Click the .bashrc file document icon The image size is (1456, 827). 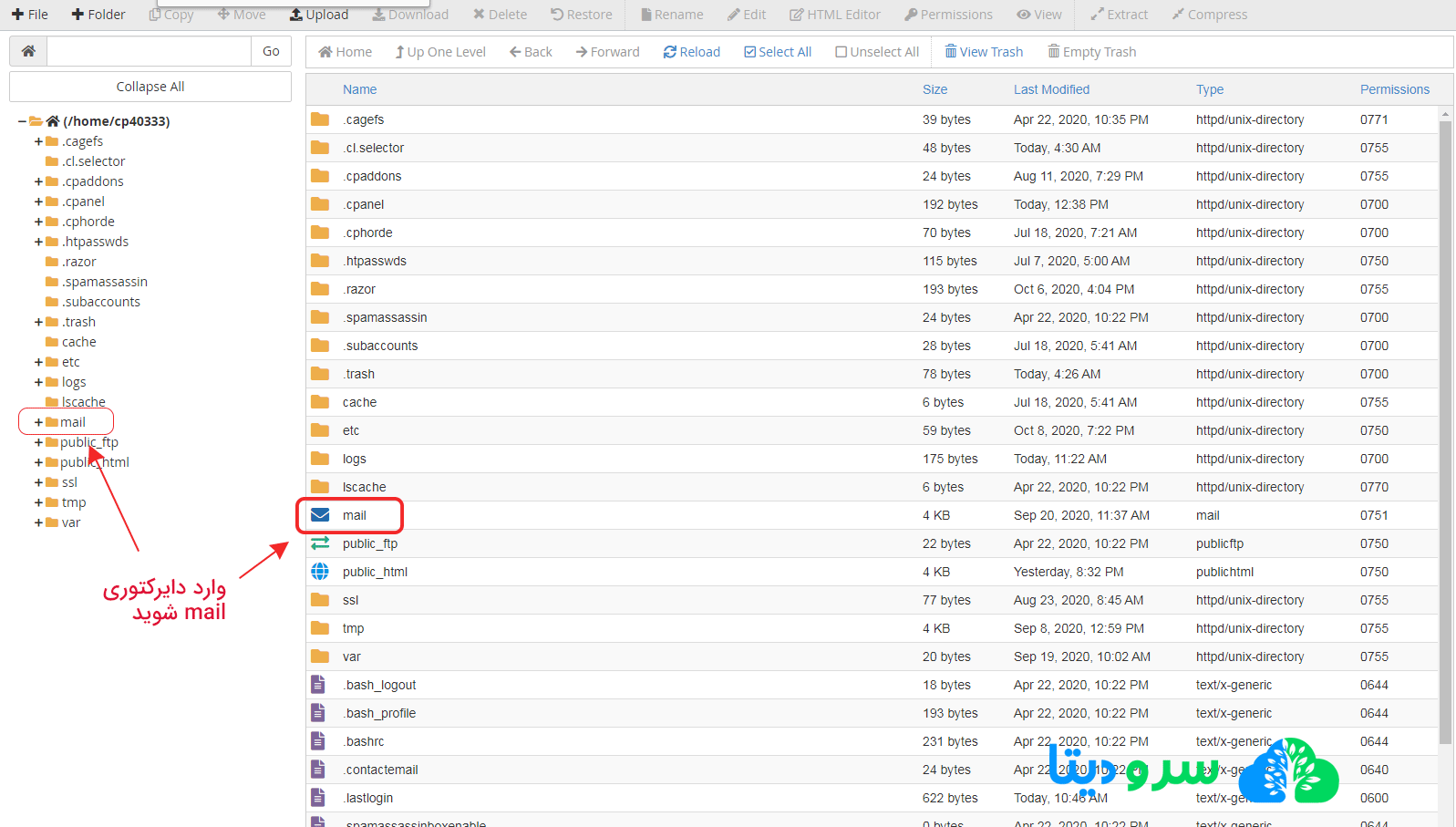318,741
